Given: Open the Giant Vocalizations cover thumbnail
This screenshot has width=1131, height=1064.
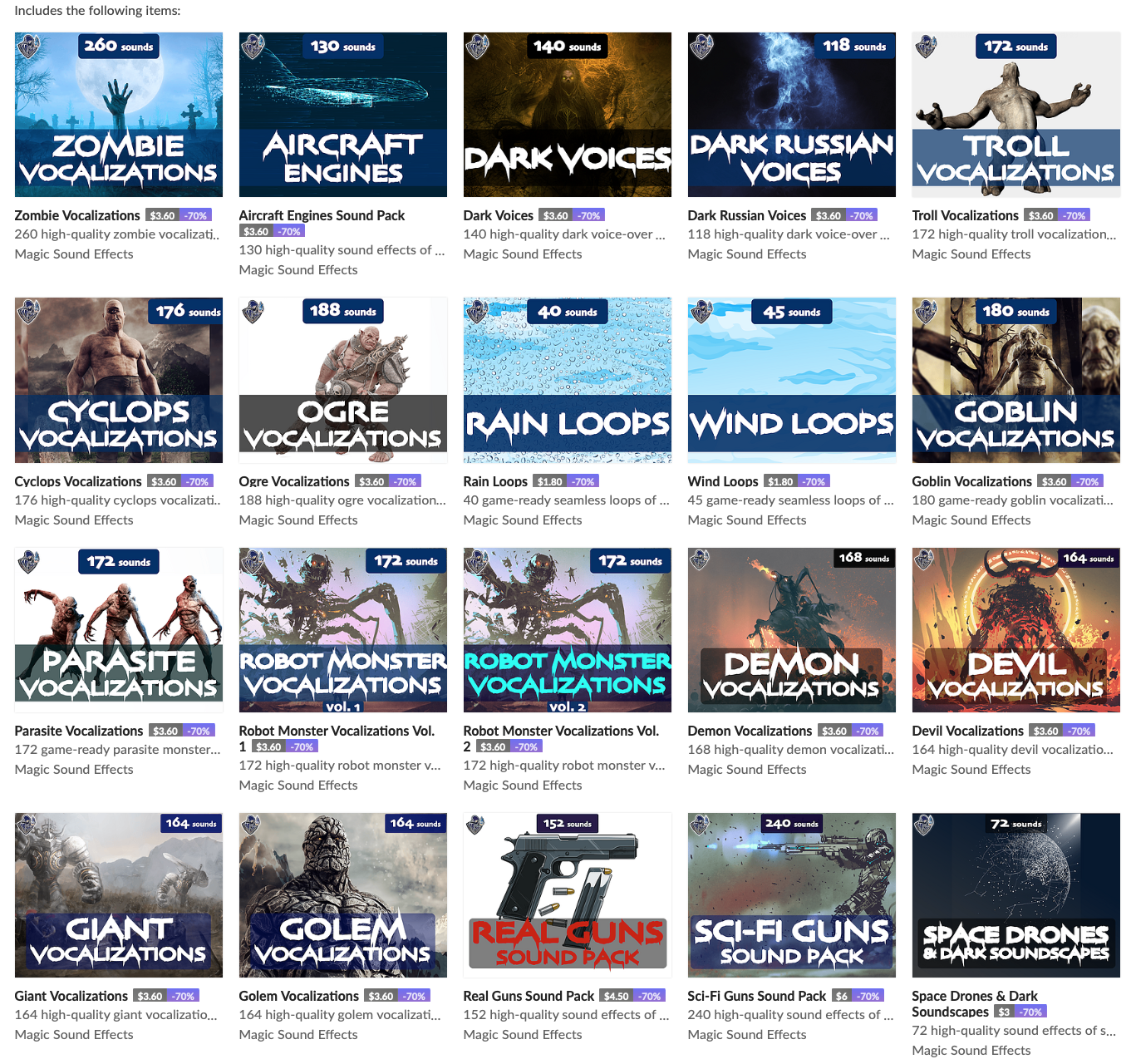Looking at the screenshot, I should pyautogui.click(x=119, y=895).
